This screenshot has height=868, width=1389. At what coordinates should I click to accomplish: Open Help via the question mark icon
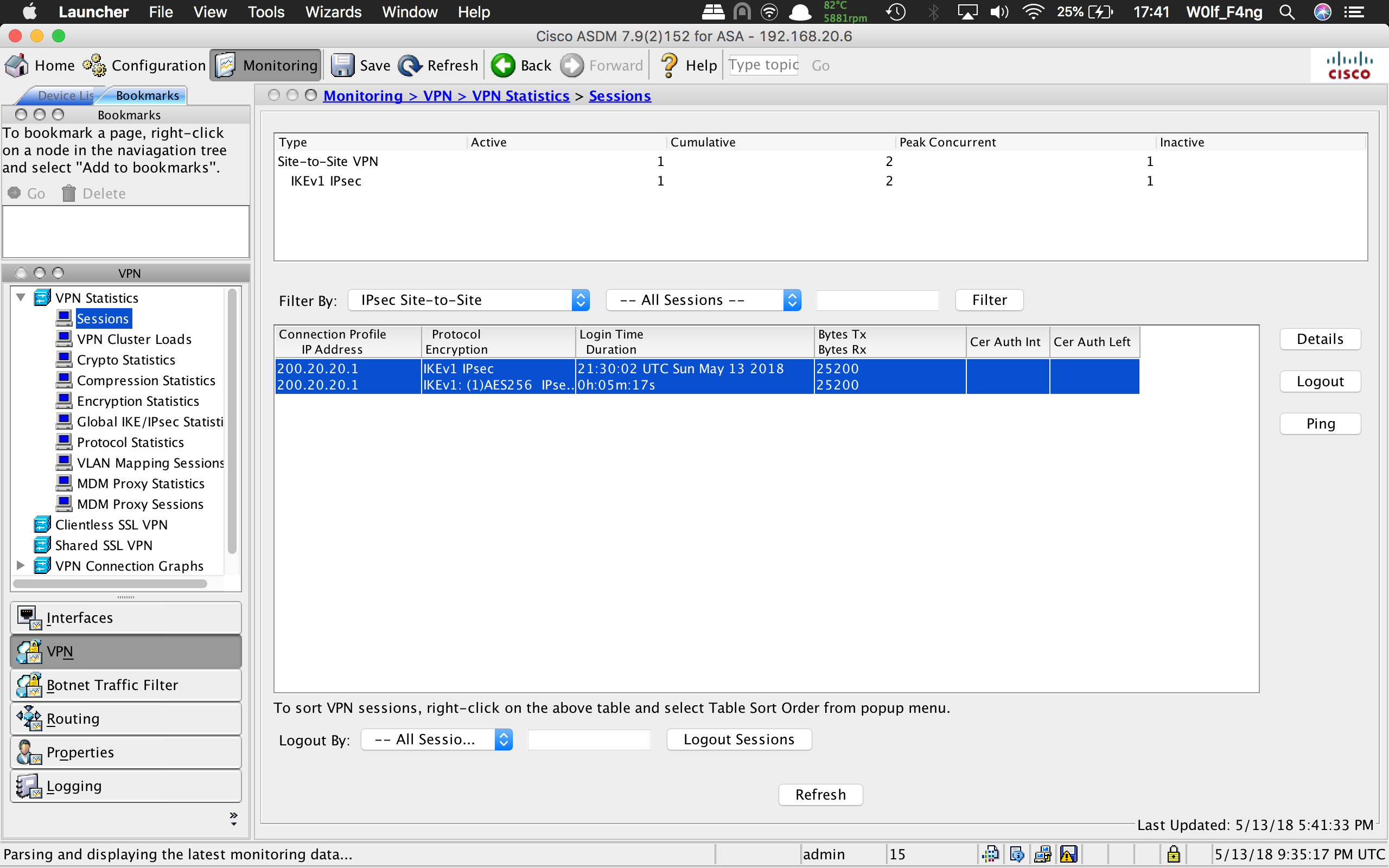pyautogui.click(x=668, y=66)
